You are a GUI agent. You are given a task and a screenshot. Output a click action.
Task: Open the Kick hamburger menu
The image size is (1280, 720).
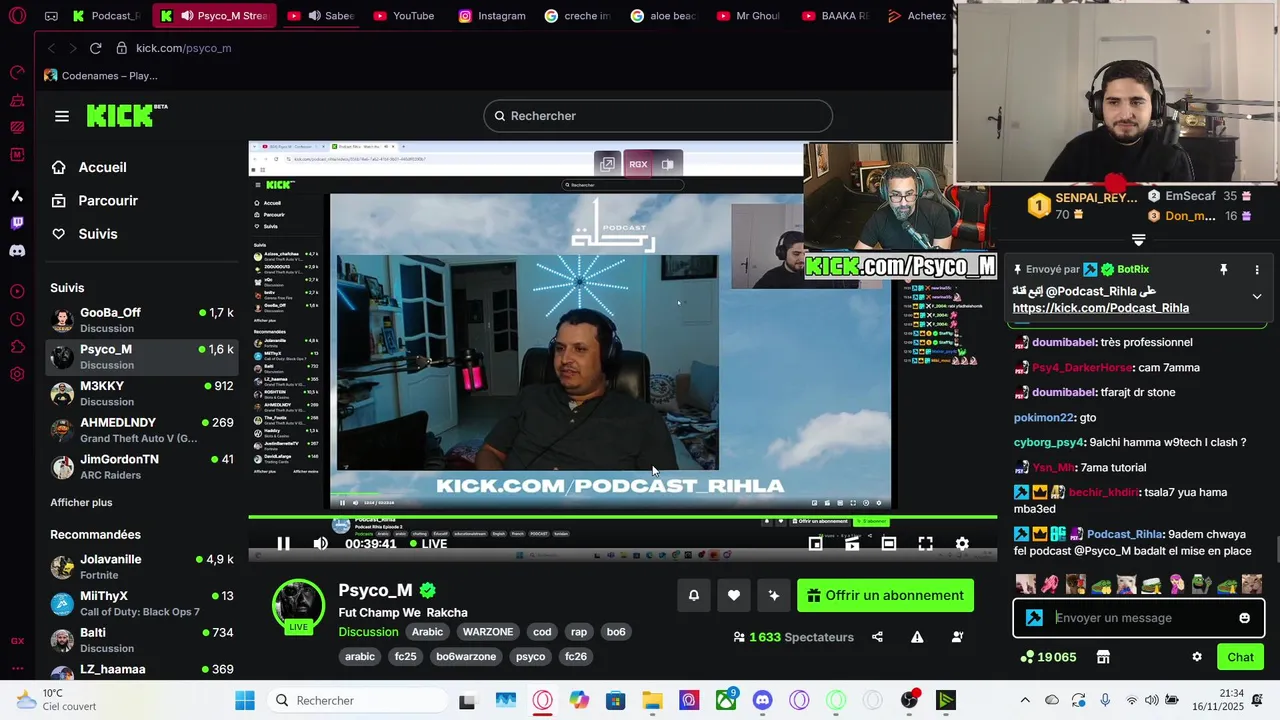(62, 116)
